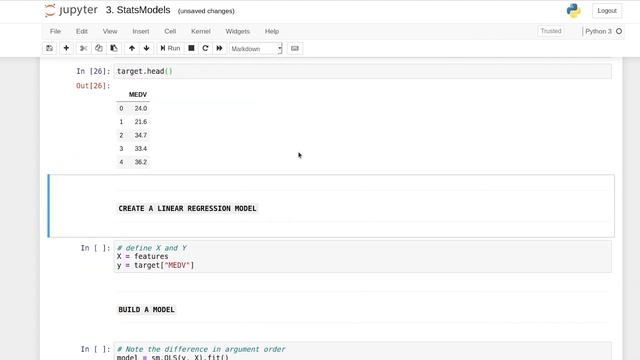Click the In [26] input prompt
640x360 pixels.
pos(93,71)
